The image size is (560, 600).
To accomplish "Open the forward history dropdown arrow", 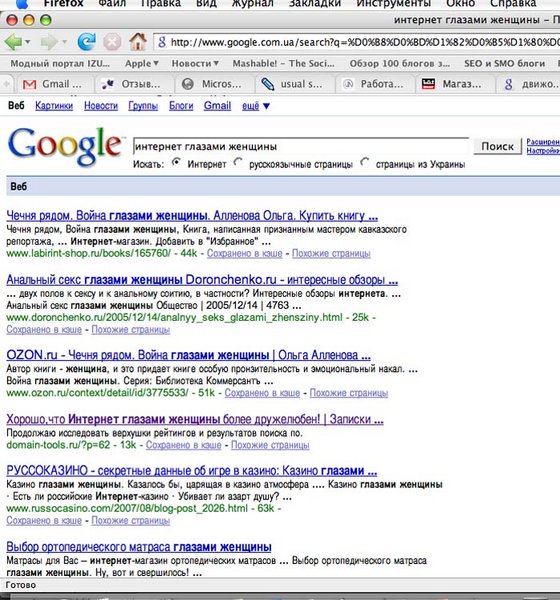I will [64, 42].
